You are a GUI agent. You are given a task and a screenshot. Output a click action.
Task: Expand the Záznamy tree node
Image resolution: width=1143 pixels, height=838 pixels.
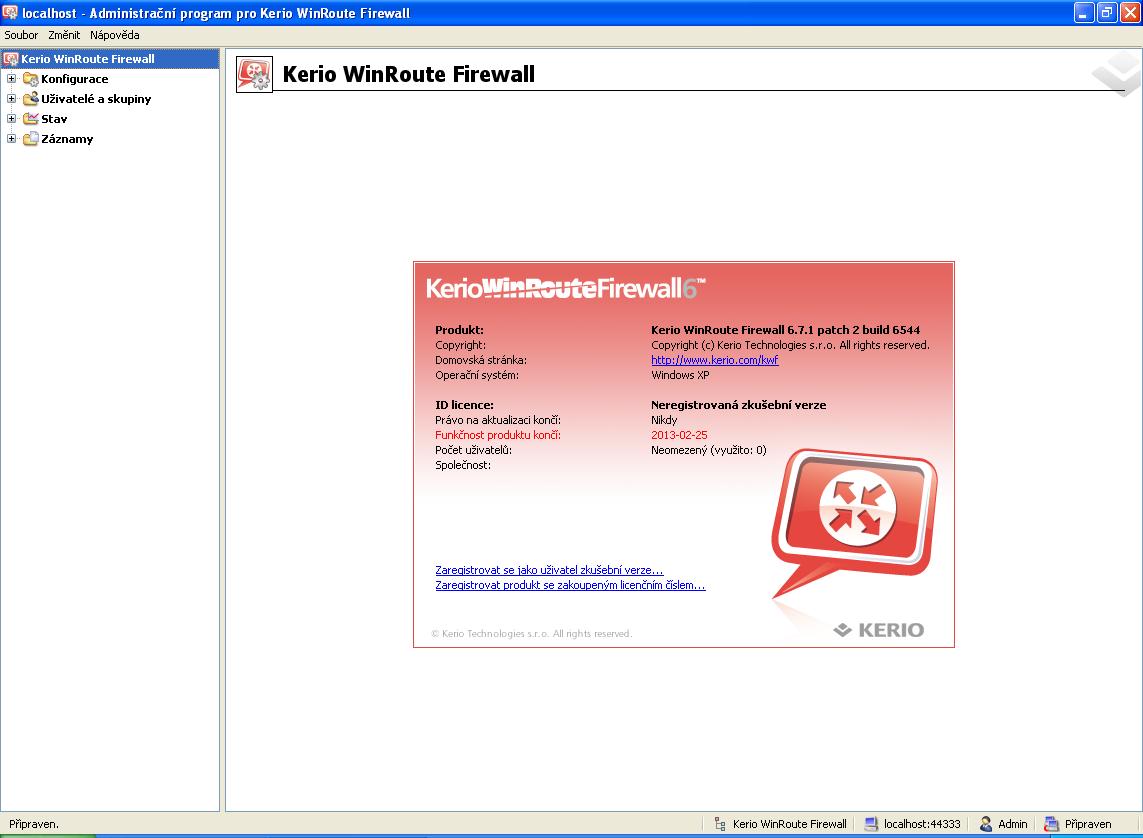pos(11,138)
